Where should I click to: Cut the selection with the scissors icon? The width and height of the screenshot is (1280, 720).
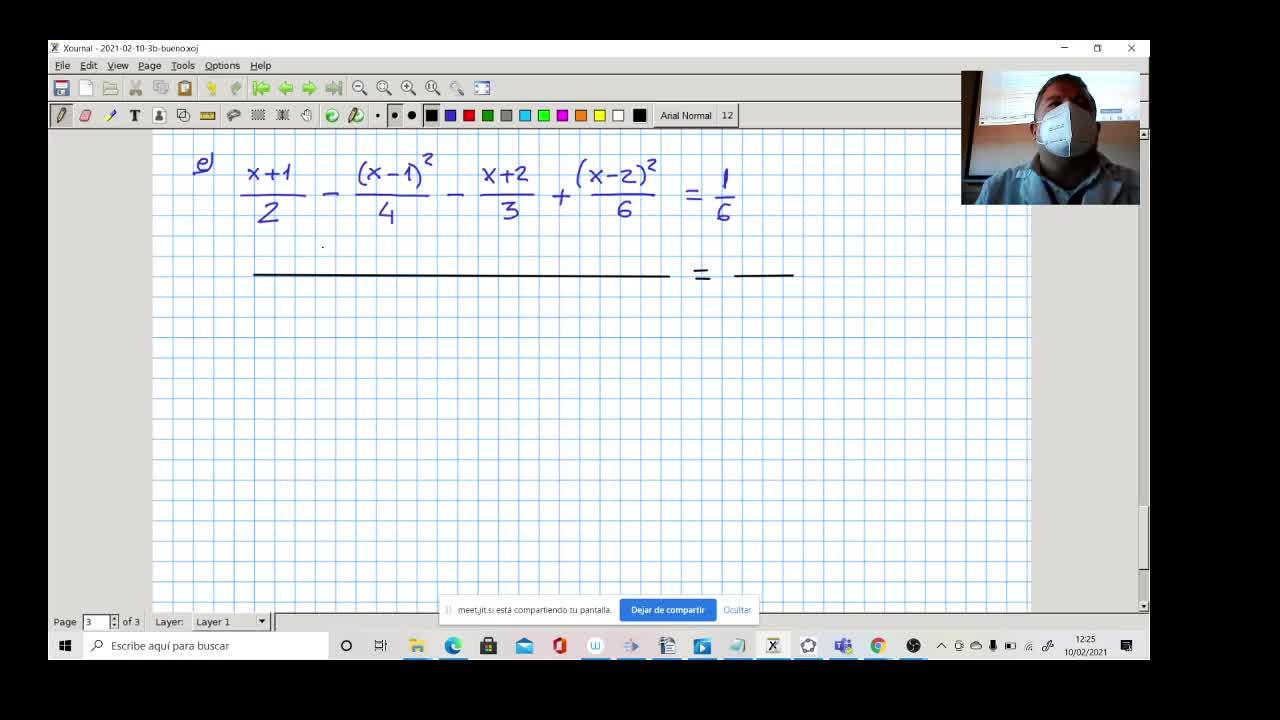point(136,88)
